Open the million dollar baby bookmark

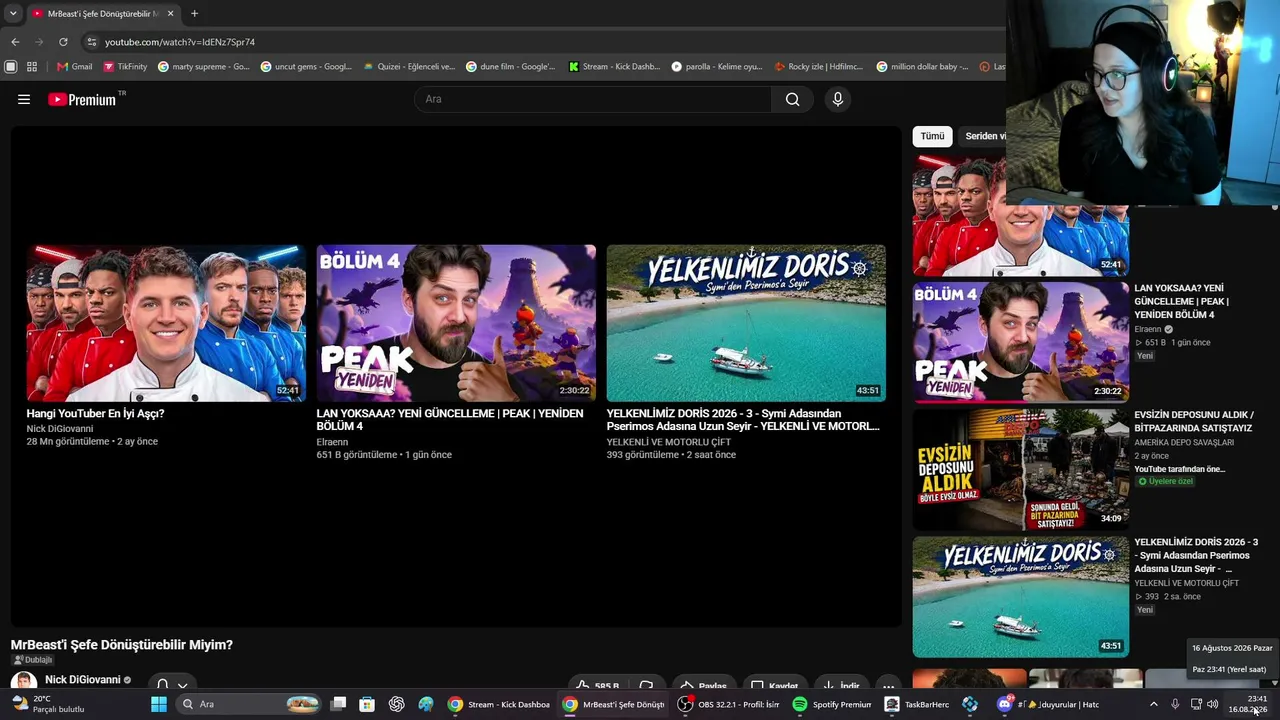(922, 67)
